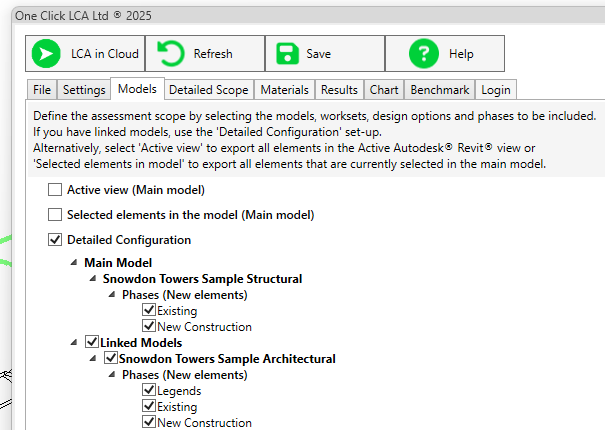Open the File tab

click(x=42, y=90)
